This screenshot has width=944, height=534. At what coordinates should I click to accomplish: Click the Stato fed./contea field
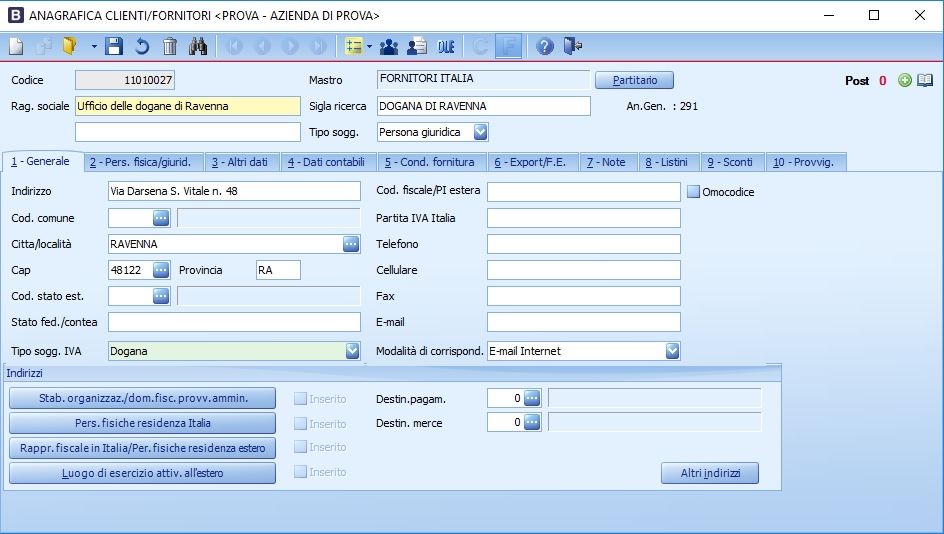[x=234, y=322]
